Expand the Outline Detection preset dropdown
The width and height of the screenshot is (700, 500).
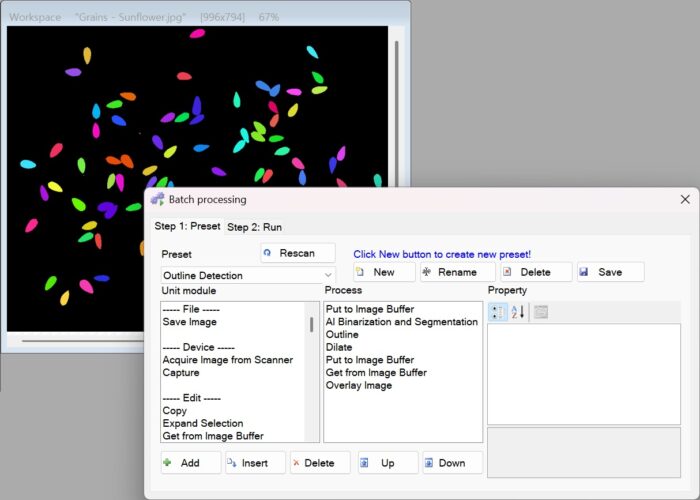point(328,275)
